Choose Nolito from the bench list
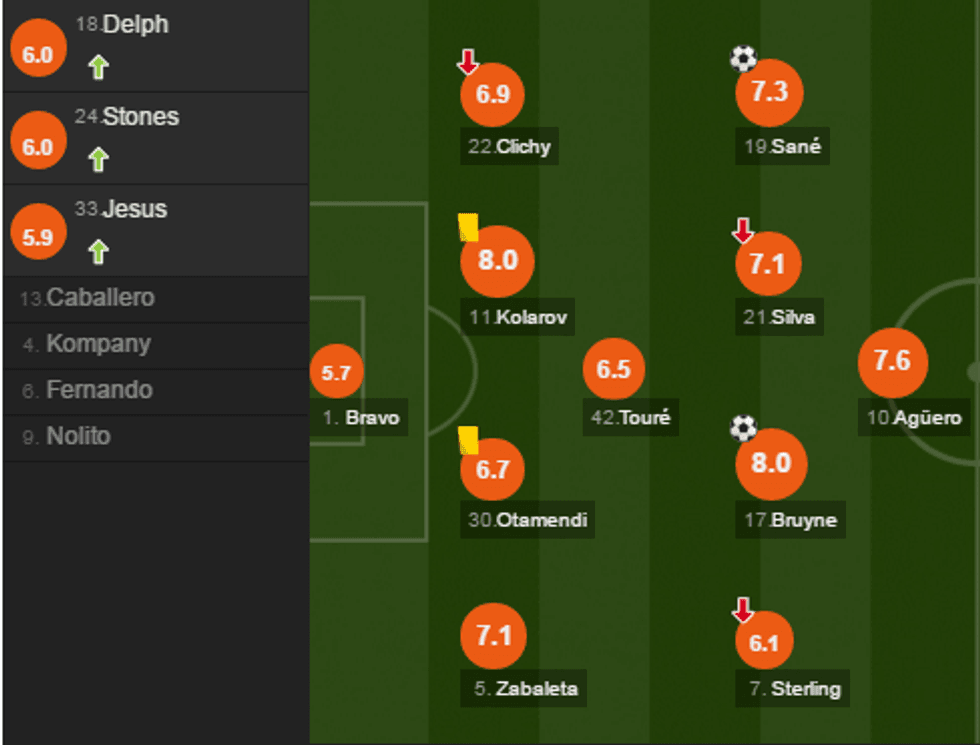This screenshot has width=980, height=745. pos(78,436)
